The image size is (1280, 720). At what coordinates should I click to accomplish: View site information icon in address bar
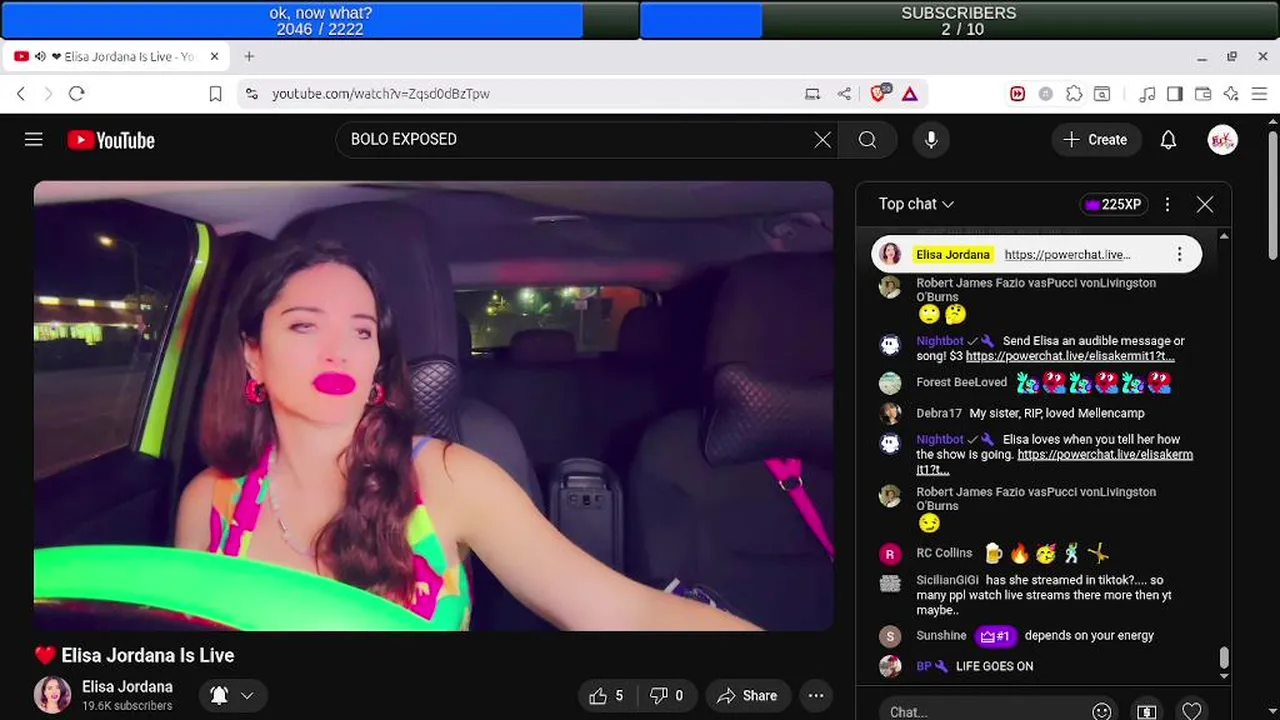point(251,94)
